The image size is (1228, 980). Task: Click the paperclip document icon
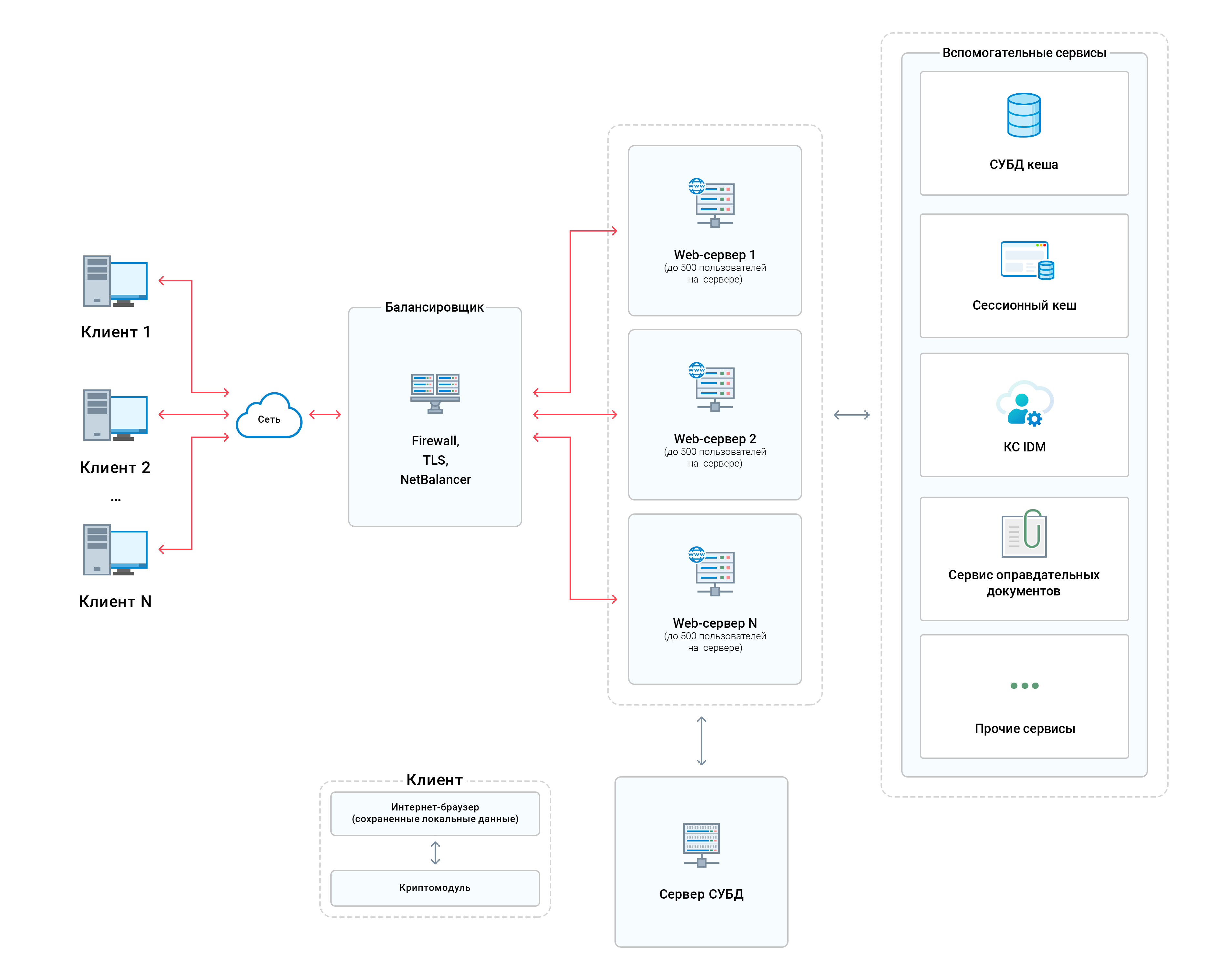1024,533
